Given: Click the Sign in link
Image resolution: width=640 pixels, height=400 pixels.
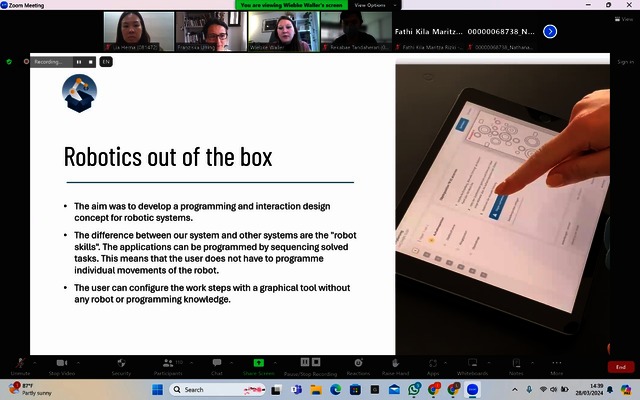Looking at the screenshot, I should pyautogui.click(x=625, y=62).
